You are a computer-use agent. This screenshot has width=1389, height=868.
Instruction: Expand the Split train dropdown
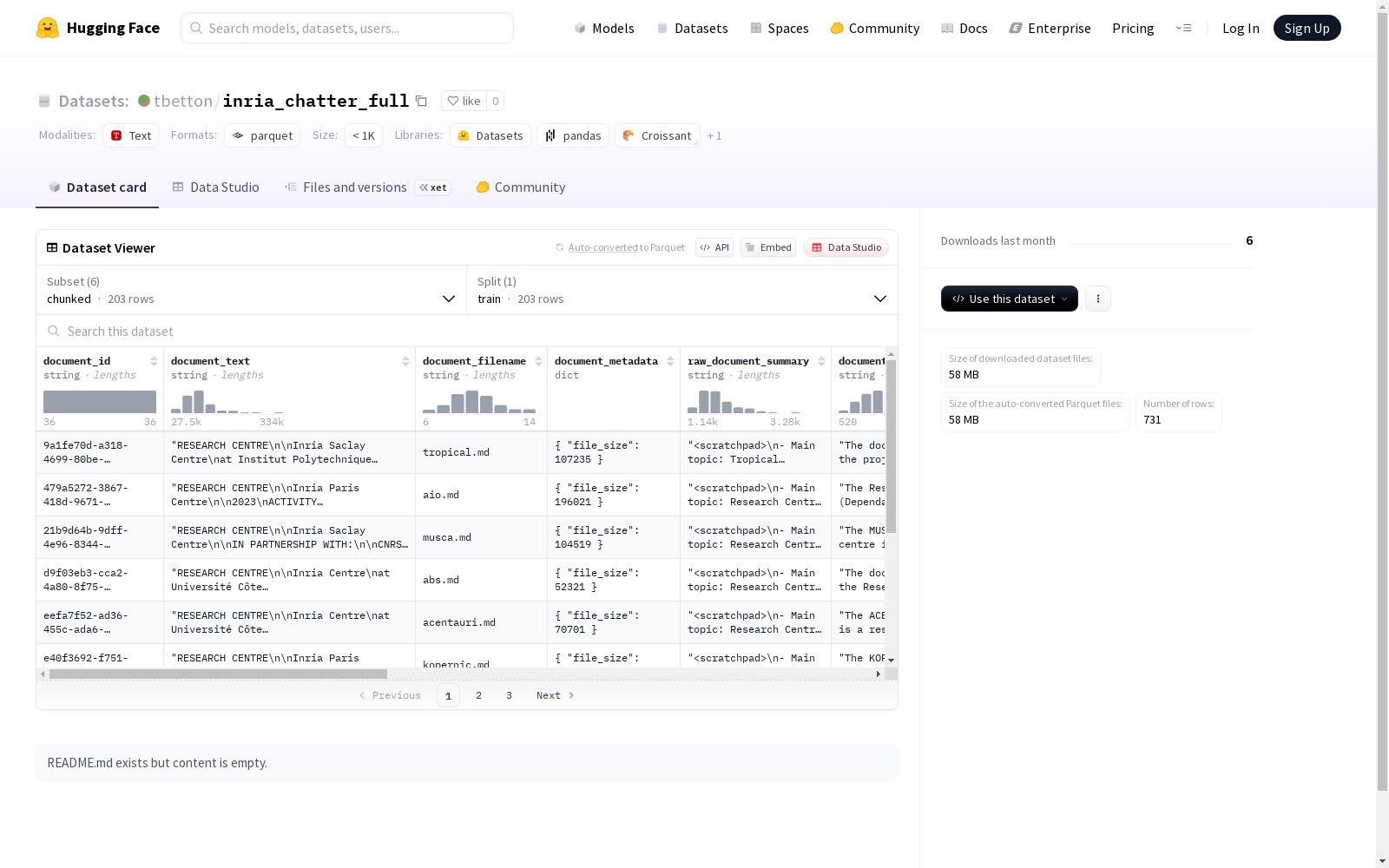coord(682,290)
